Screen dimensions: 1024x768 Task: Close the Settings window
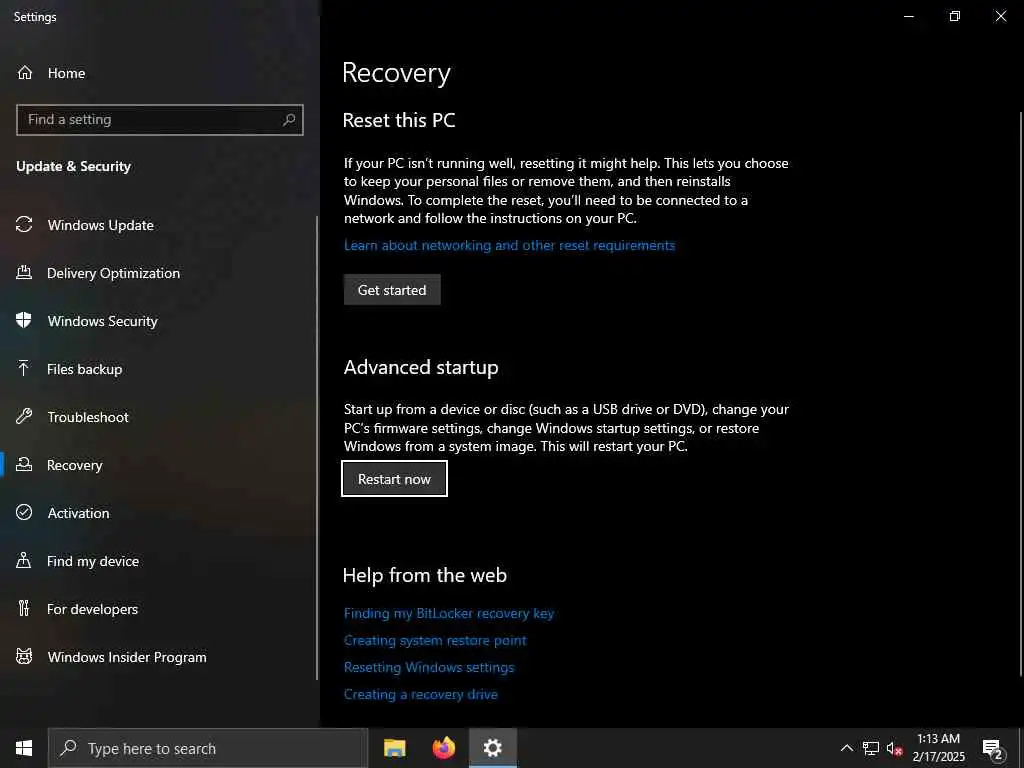pos(1000,16)
